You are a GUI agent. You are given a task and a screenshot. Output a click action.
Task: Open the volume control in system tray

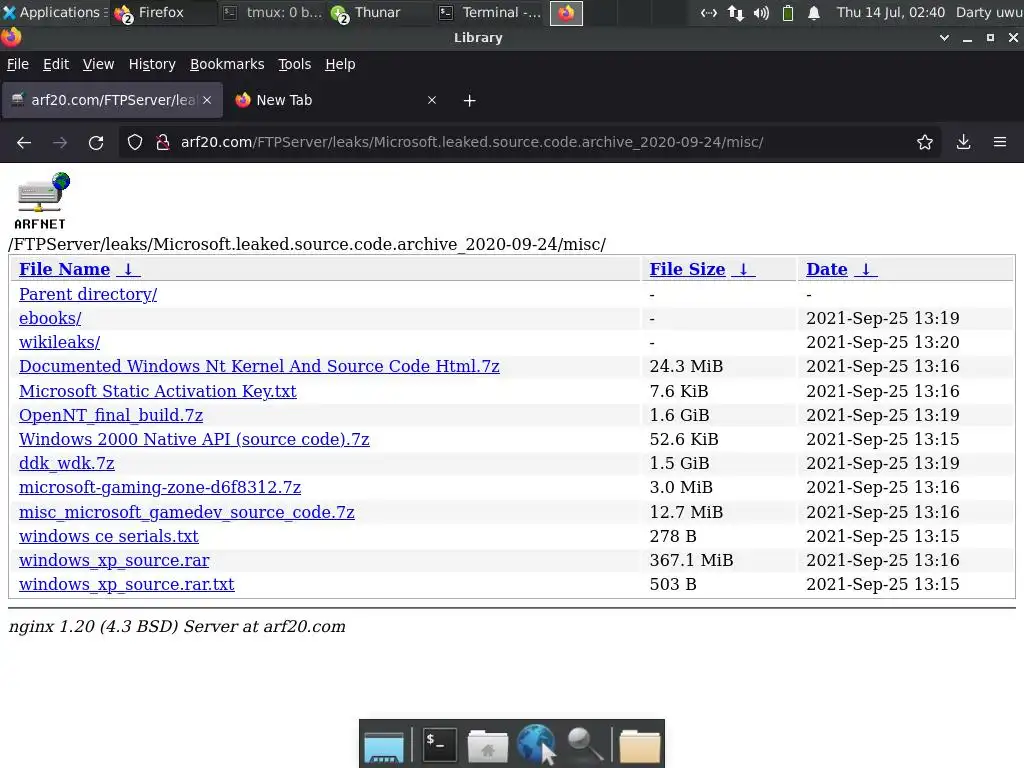tap(761, 13)
